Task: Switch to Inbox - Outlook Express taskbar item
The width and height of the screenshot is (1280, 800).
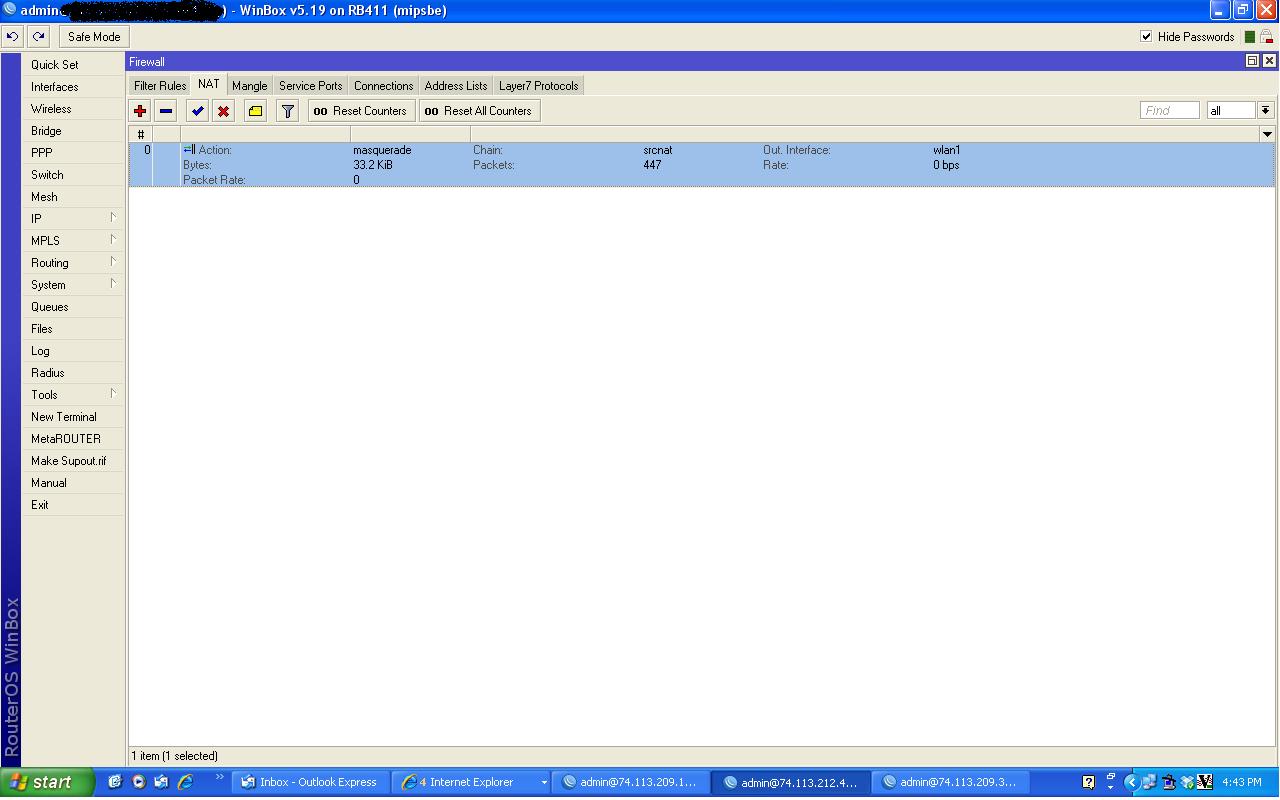Action: (x=311, y=782)
